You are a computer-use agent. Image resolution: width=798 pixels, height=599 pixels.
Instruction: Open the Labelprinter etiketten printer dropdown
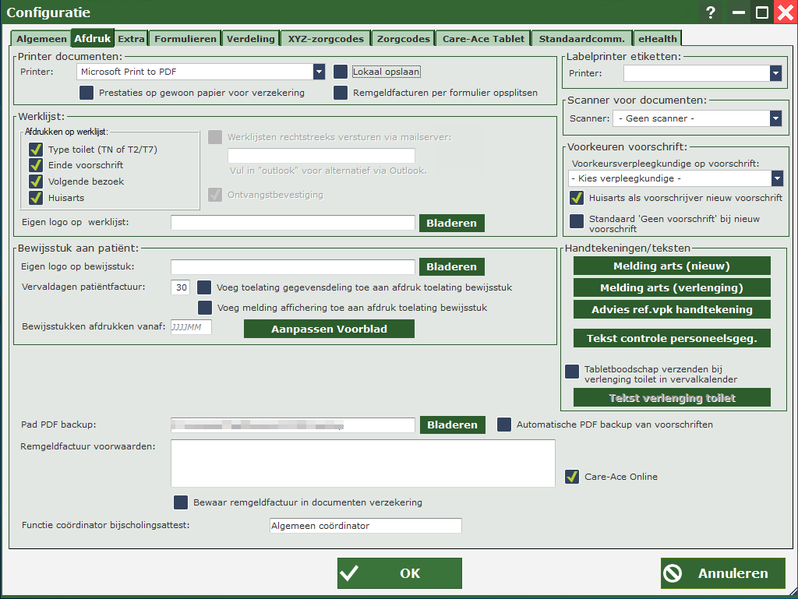click(x=775, y=73)
